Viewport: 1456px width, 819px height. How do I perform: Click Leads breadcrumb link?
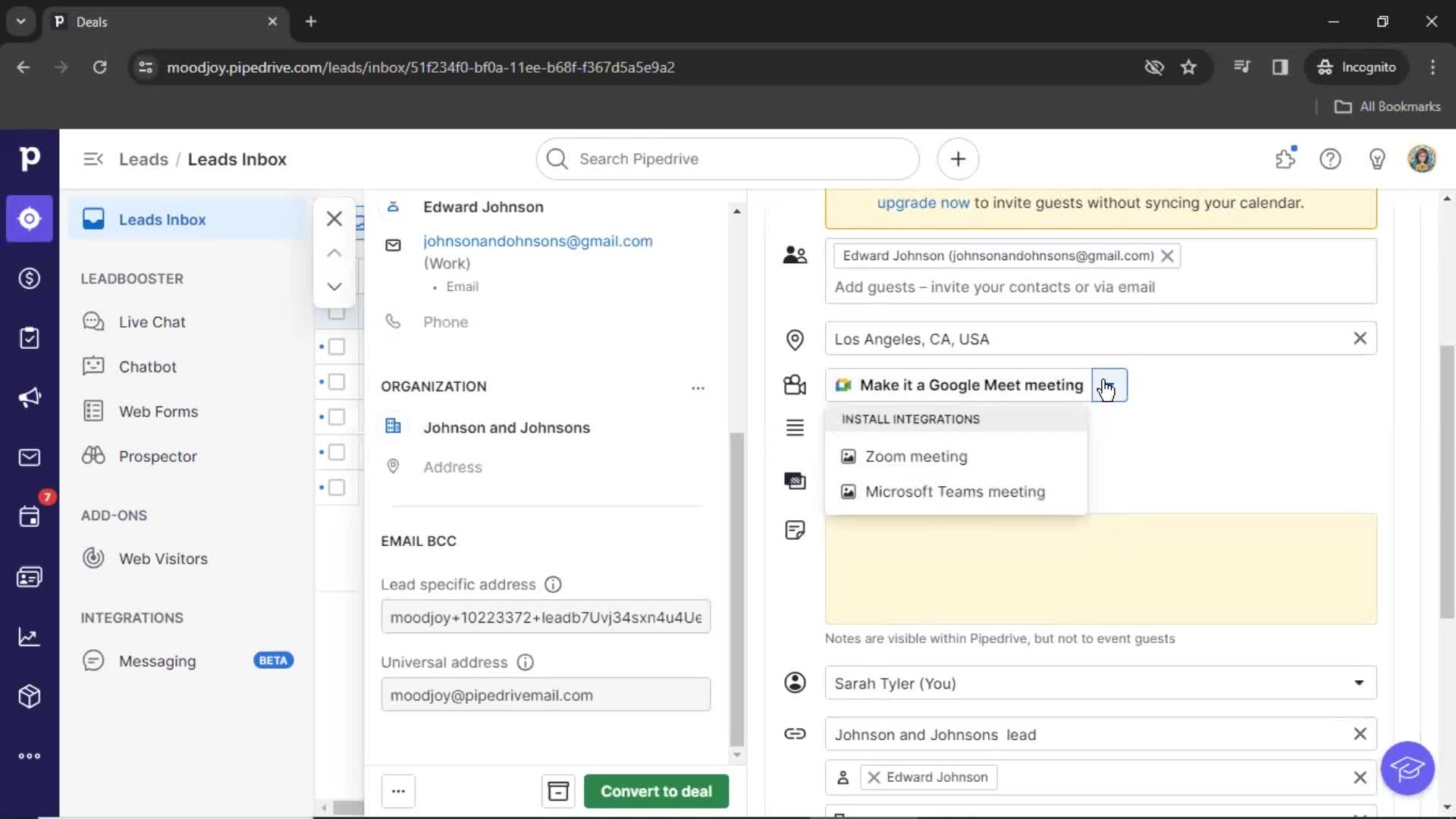coord(143,159)
